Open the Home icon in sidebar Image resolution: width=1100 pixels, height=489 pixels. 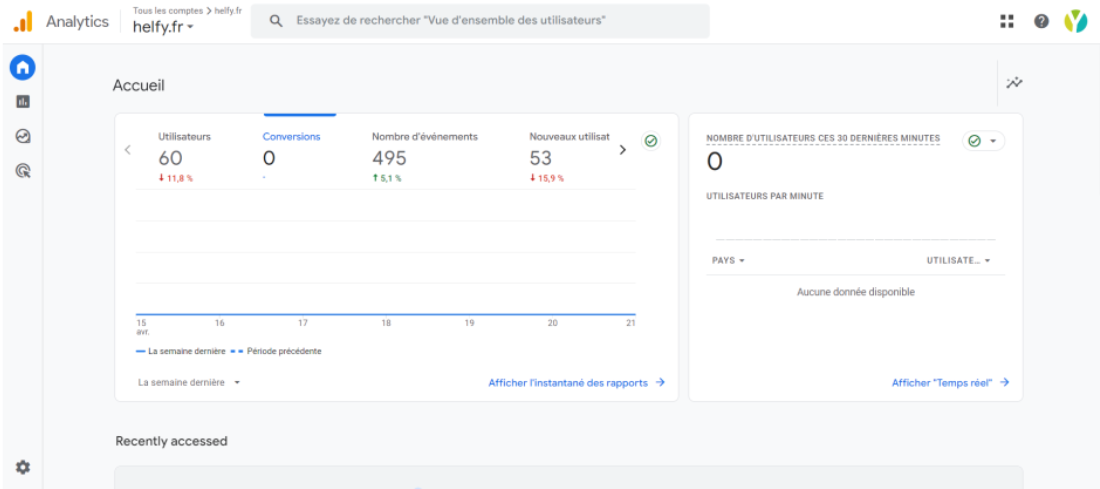pyautogui.click(x=22, y=68)
